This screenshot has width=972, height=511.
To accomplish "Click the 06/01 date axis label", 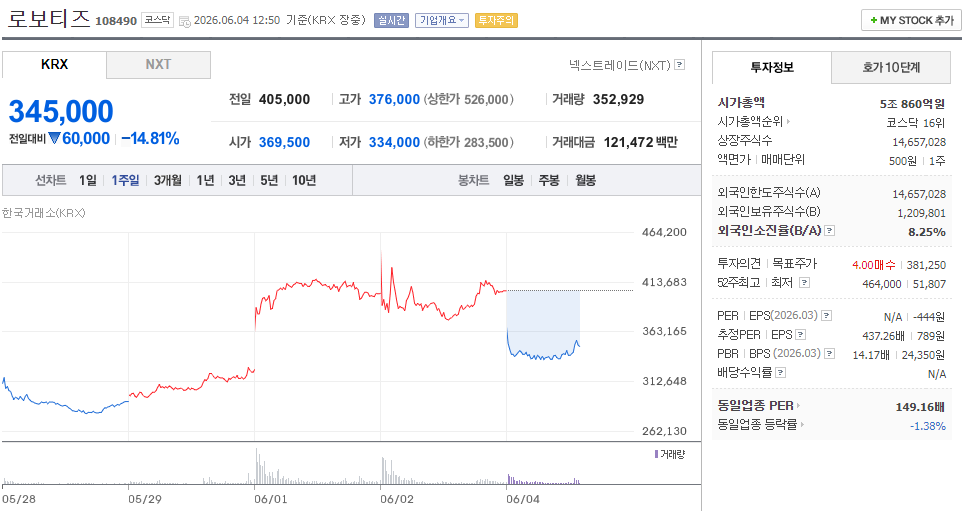I will click(271, 499).
